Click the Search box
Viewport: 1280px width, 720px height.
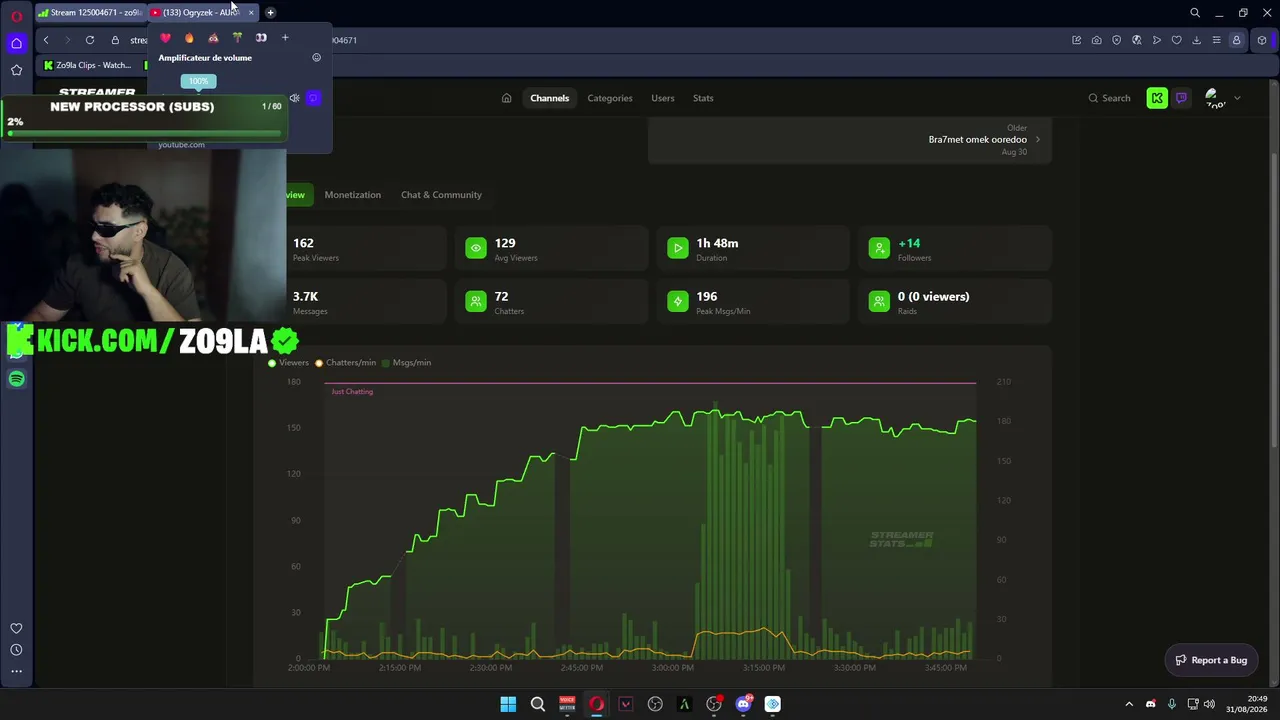click(x=1109, y=98)
